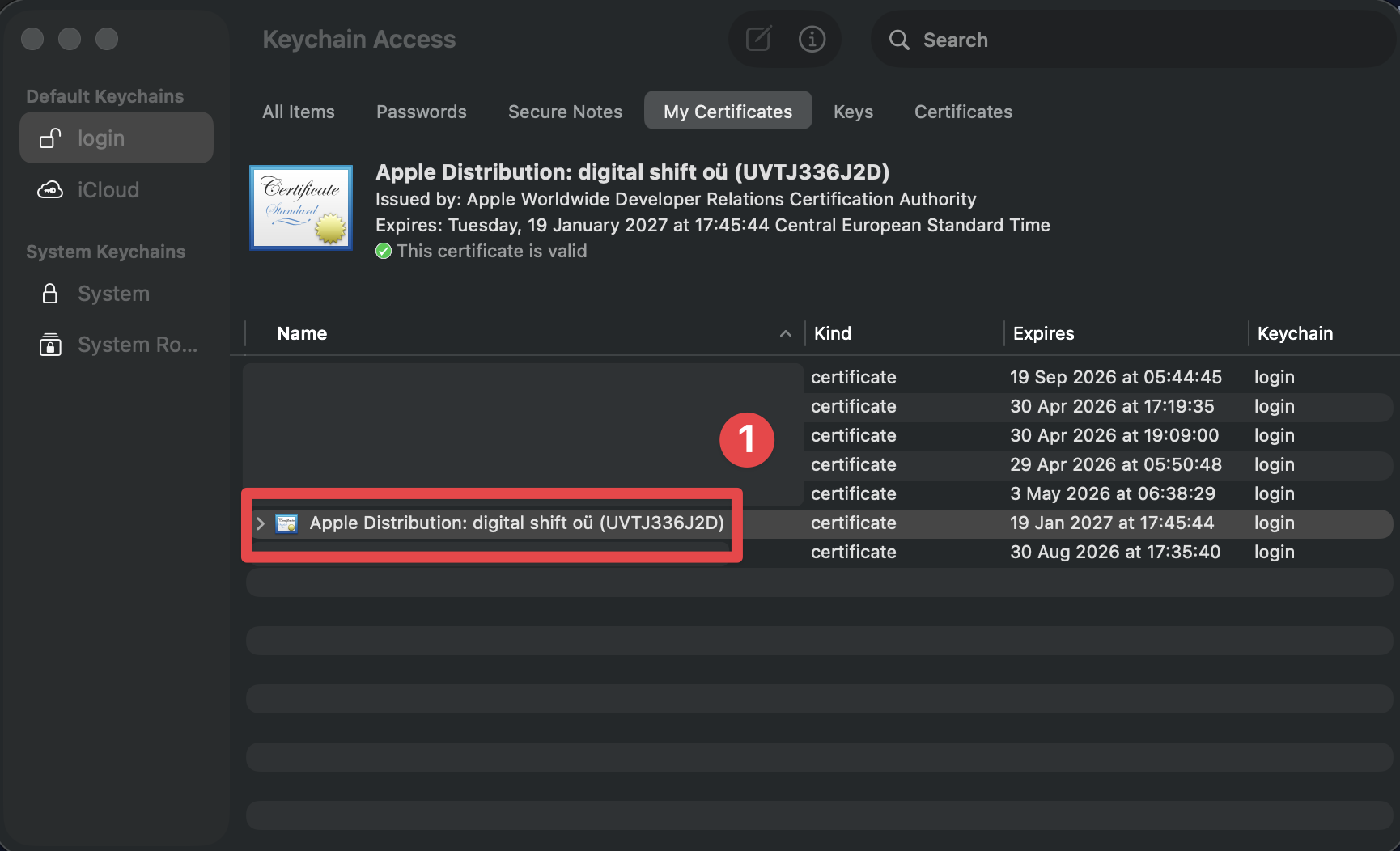Open the Keys tab
This screenshot has width=1400, height=851.
[x=852, y=112]
